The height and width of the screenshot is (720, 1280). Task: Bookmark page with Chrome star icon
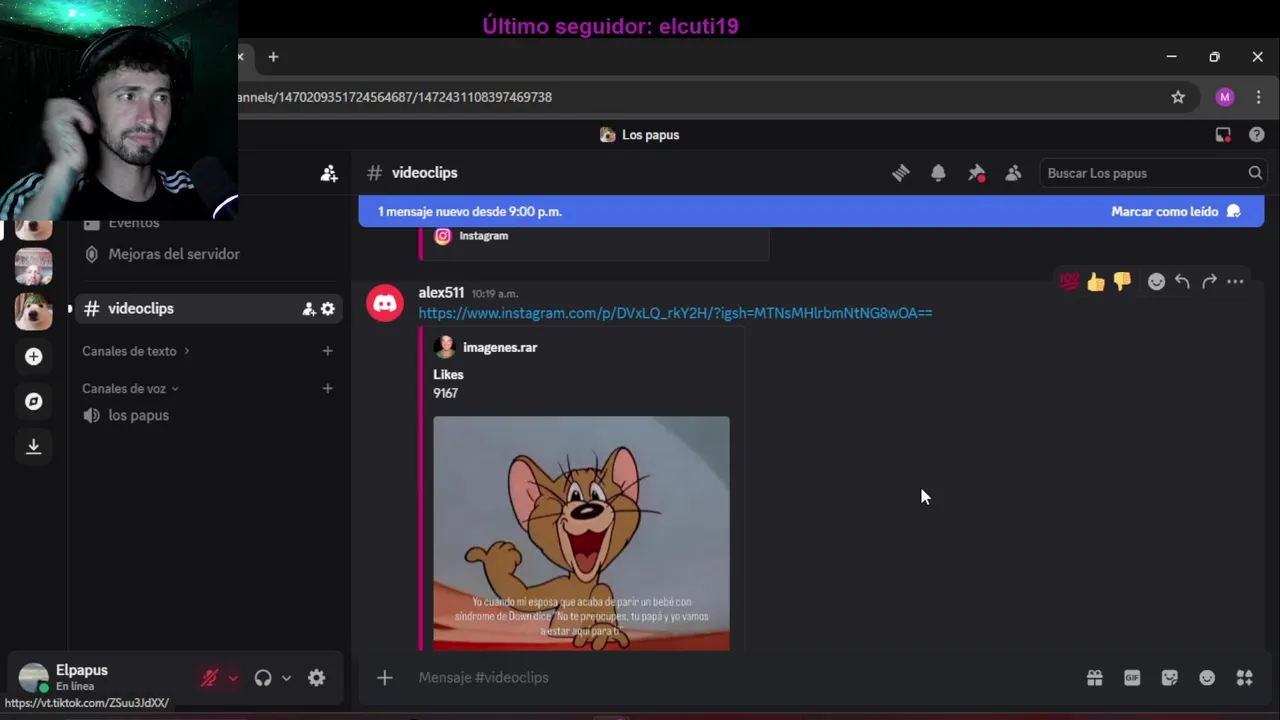coord(1178,97)
